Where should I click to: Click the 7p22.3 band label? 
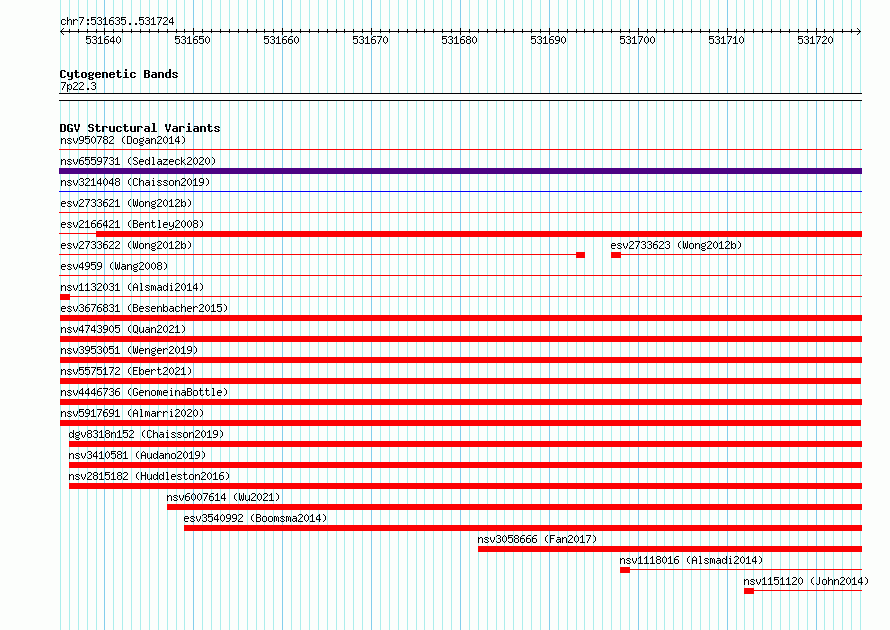[x=78, y=86]
